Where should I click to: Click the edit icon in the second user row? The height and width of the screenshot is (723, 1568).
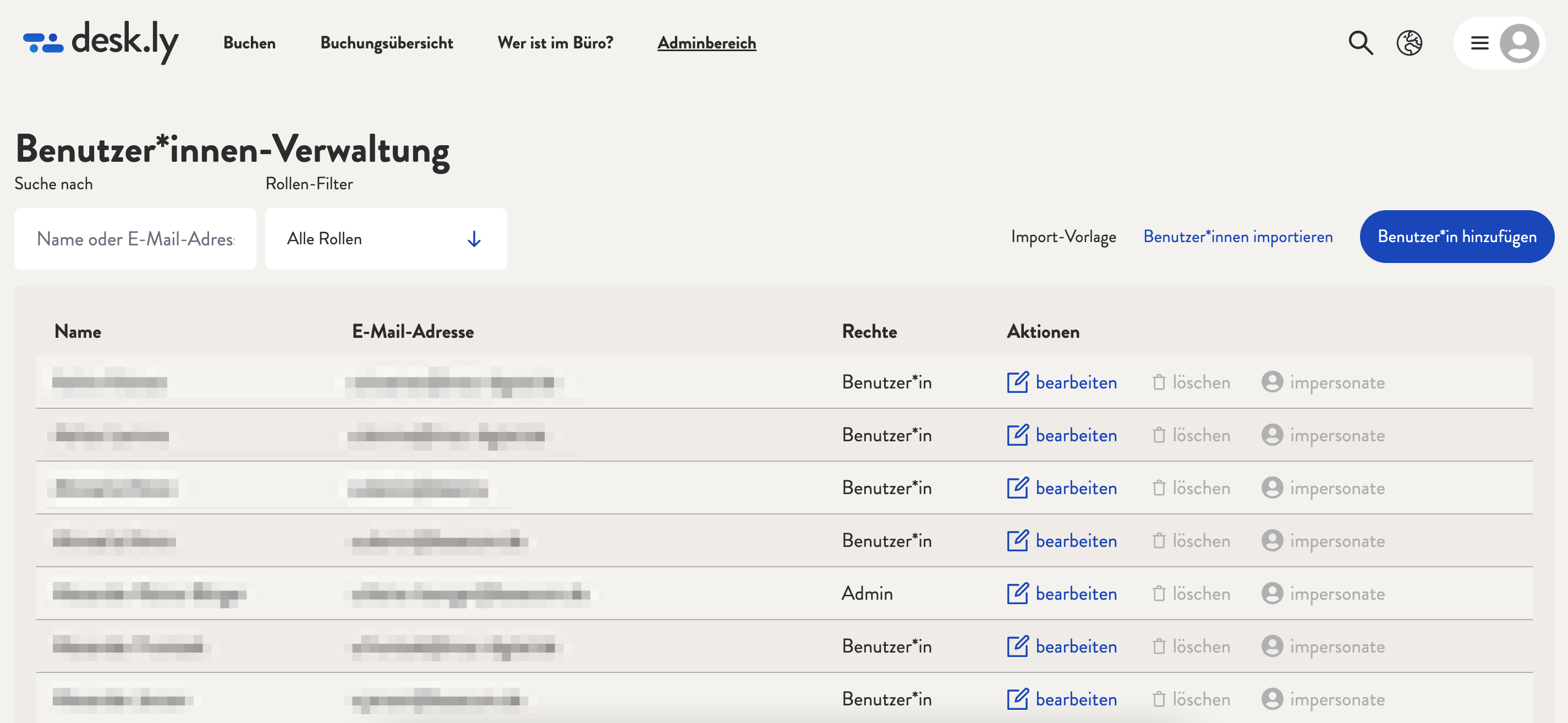(1018, 435)
